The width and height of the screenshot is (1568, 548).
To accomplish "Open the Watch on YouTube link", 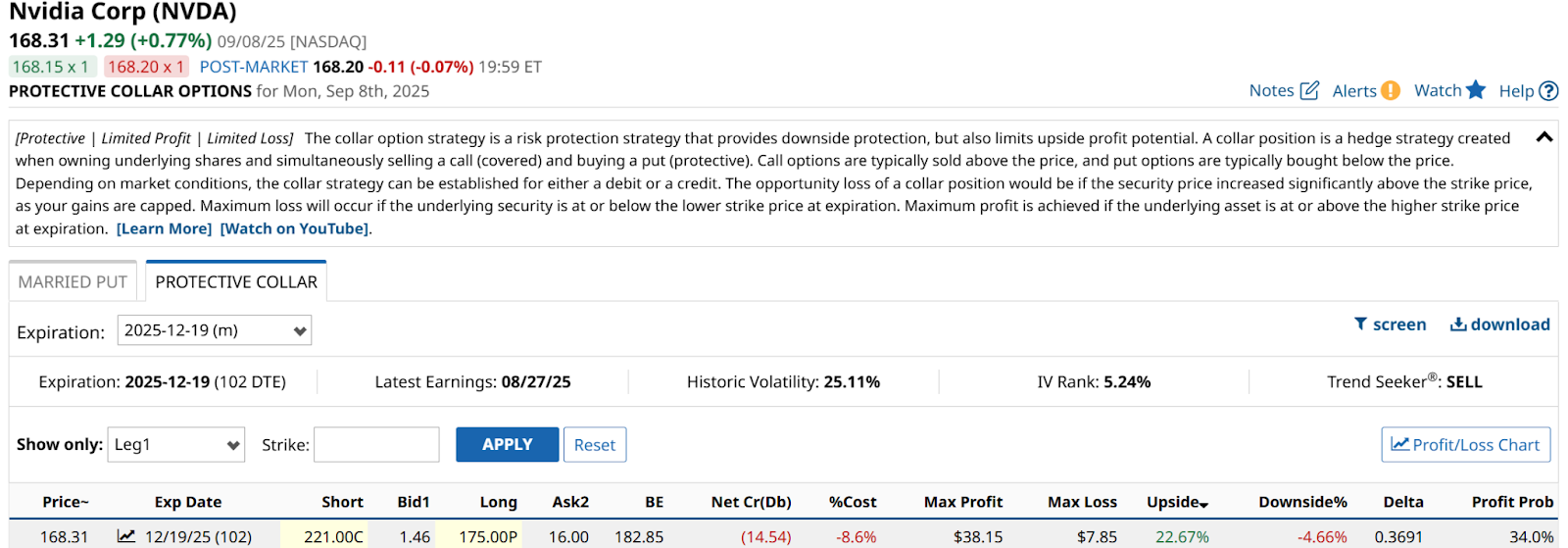I will click(x=294, y=228).
